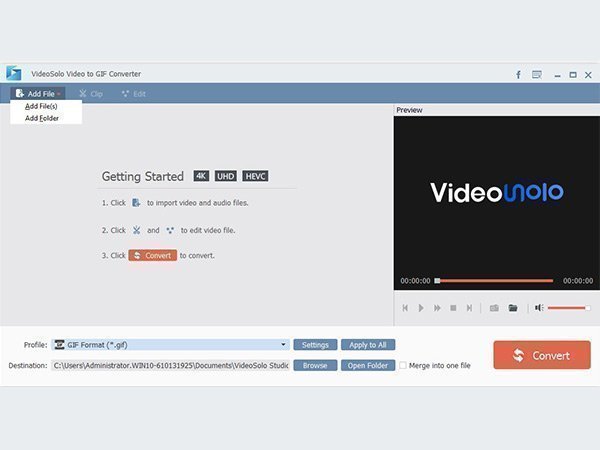The width and height of the screenshot is (600, 450).
Task: Click the Destination path field
Action: (170, 365)
